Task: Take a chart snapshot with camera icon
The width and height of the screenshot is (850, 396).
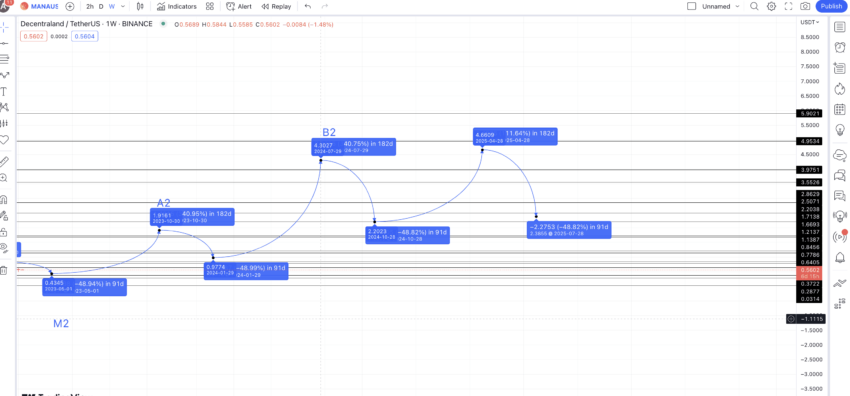Action: [806, 7]
